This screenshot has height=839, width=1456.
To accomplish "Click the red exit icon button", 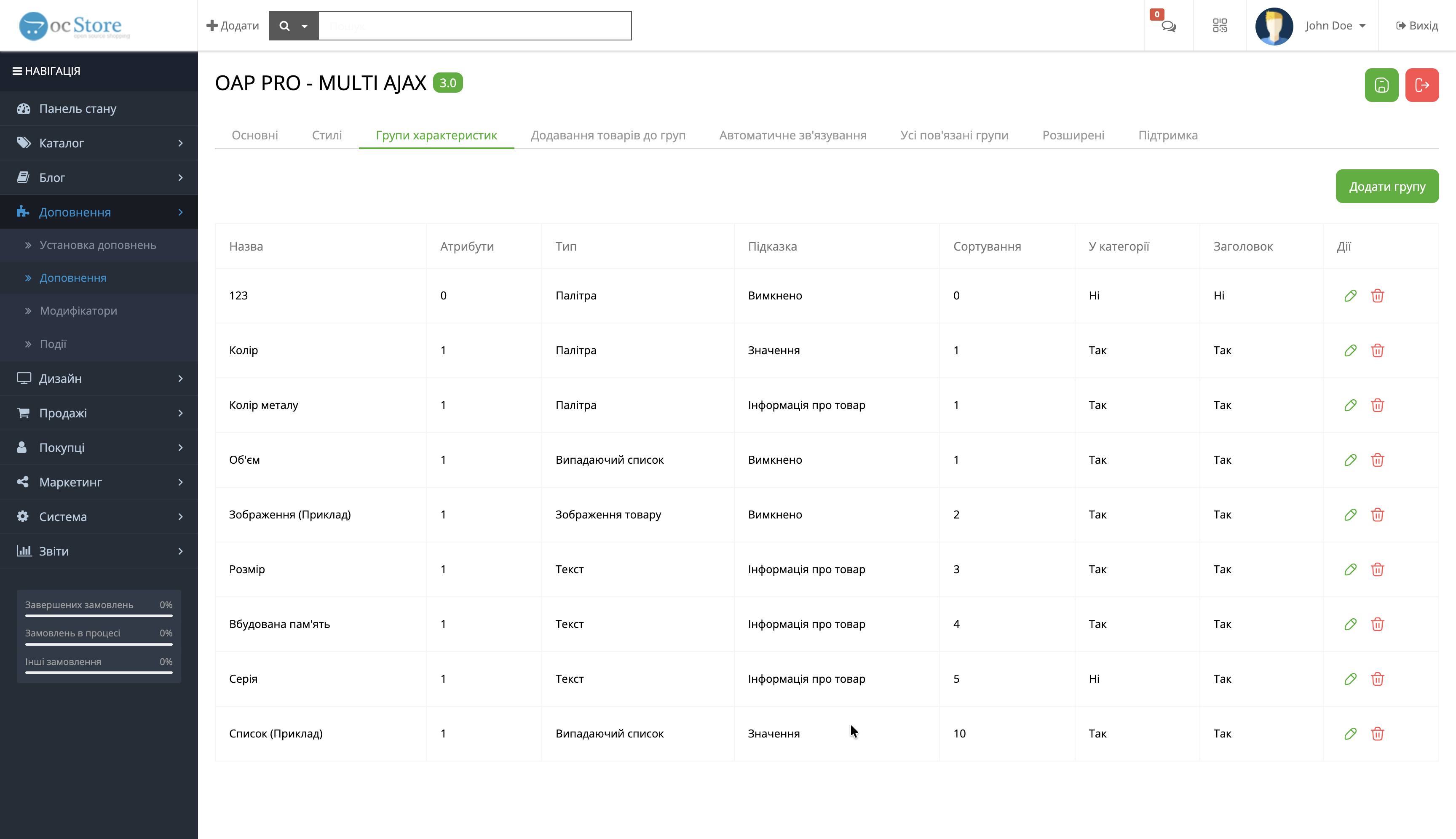I will pyautogui.click(x=1421, y=85).
